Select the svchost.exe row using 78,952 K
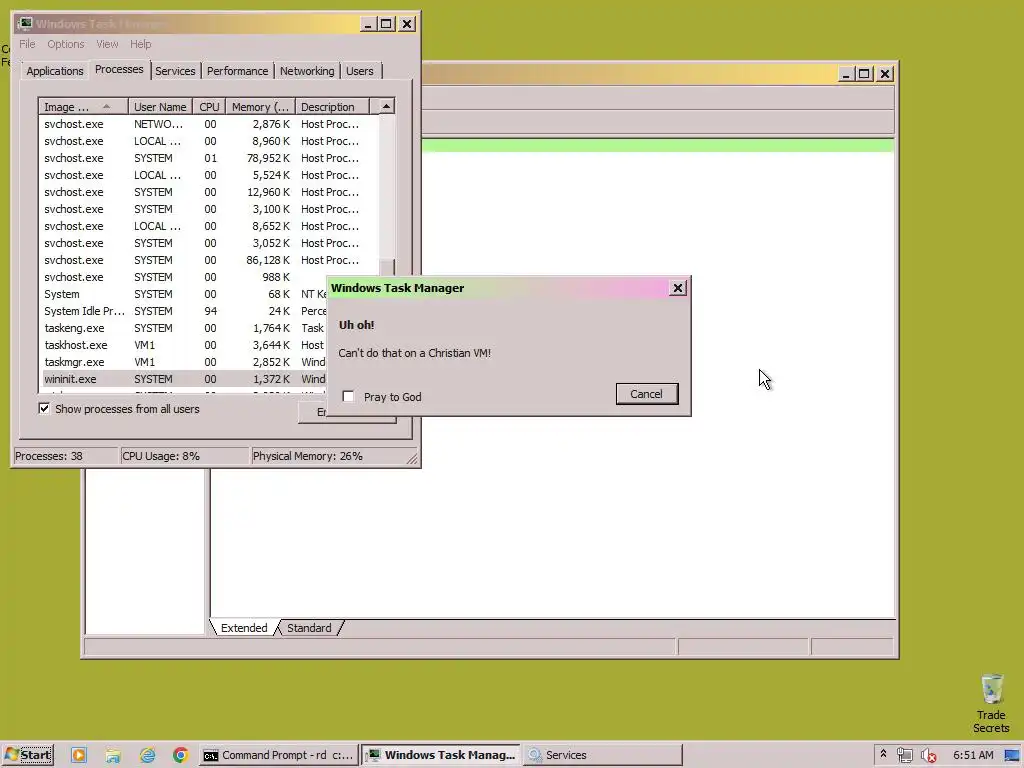Image resolution: width=1024 pixels, height=768 pixels. pos(209,158)
